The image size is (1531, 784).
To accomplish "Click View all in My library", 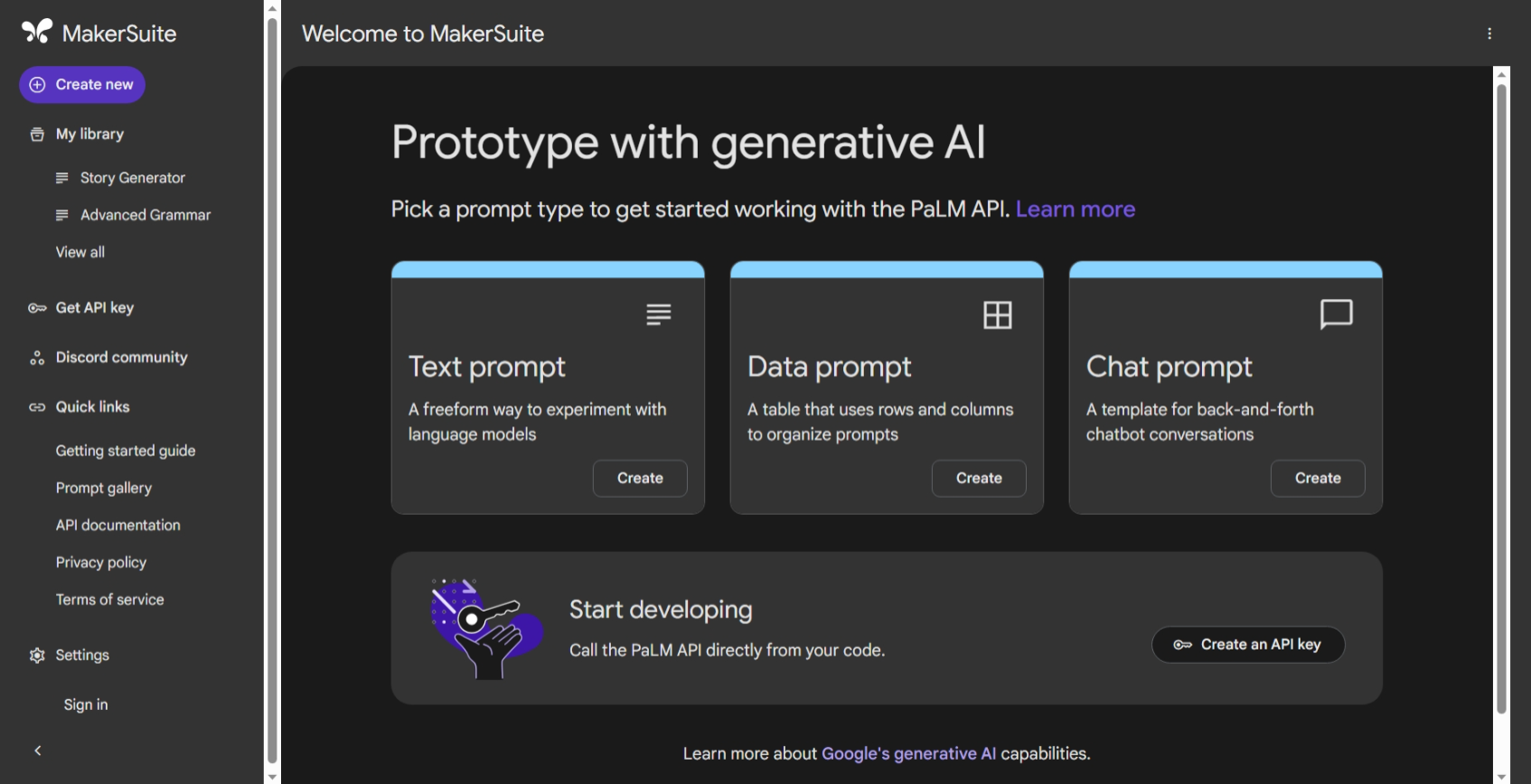I will [x=80, y=252].
